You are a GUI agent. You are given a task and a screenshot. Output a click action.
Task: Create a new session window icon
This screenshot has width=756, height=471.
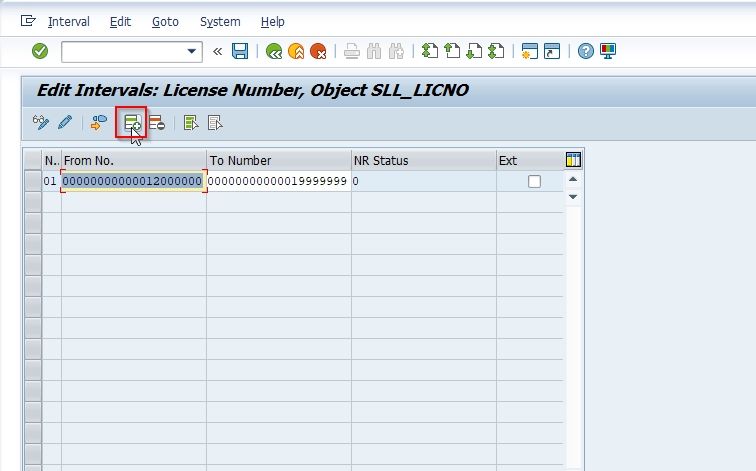(529, 51)
